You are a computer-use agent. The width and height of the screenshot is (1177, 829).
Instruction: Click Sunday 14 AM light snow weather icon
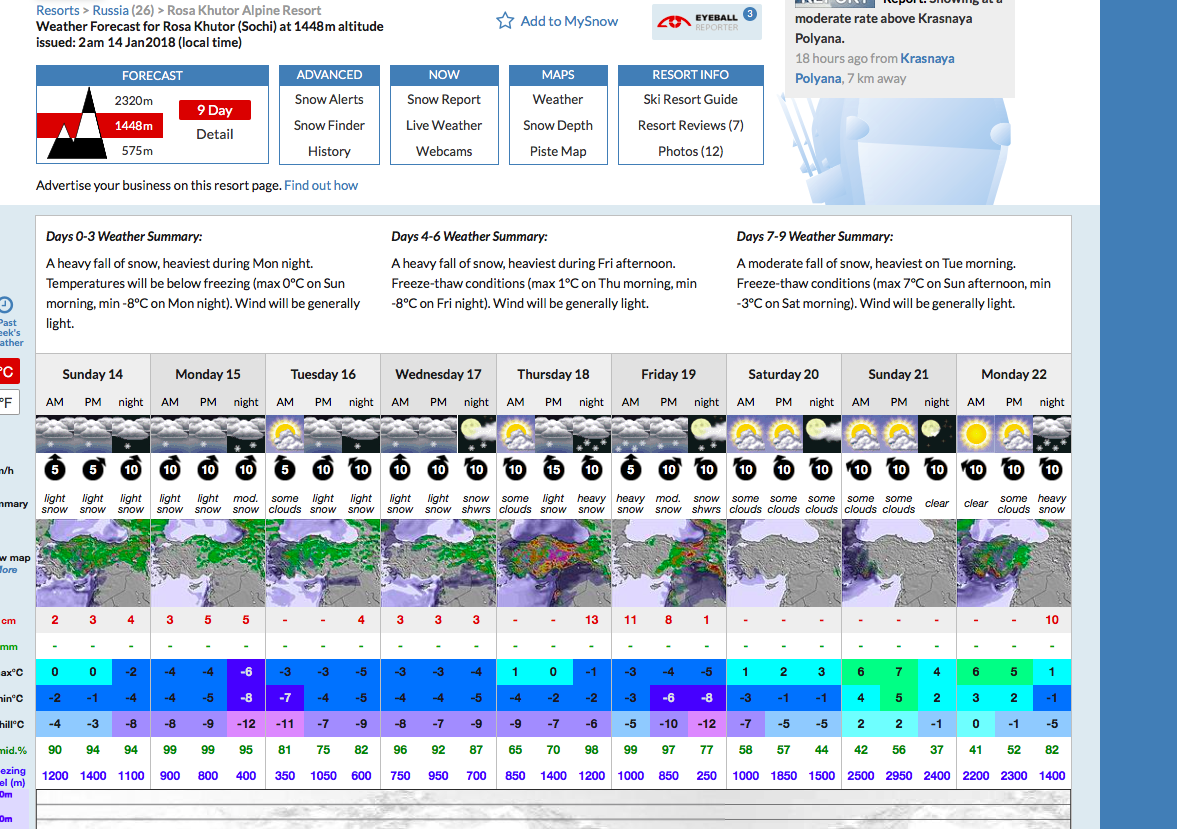55,435
